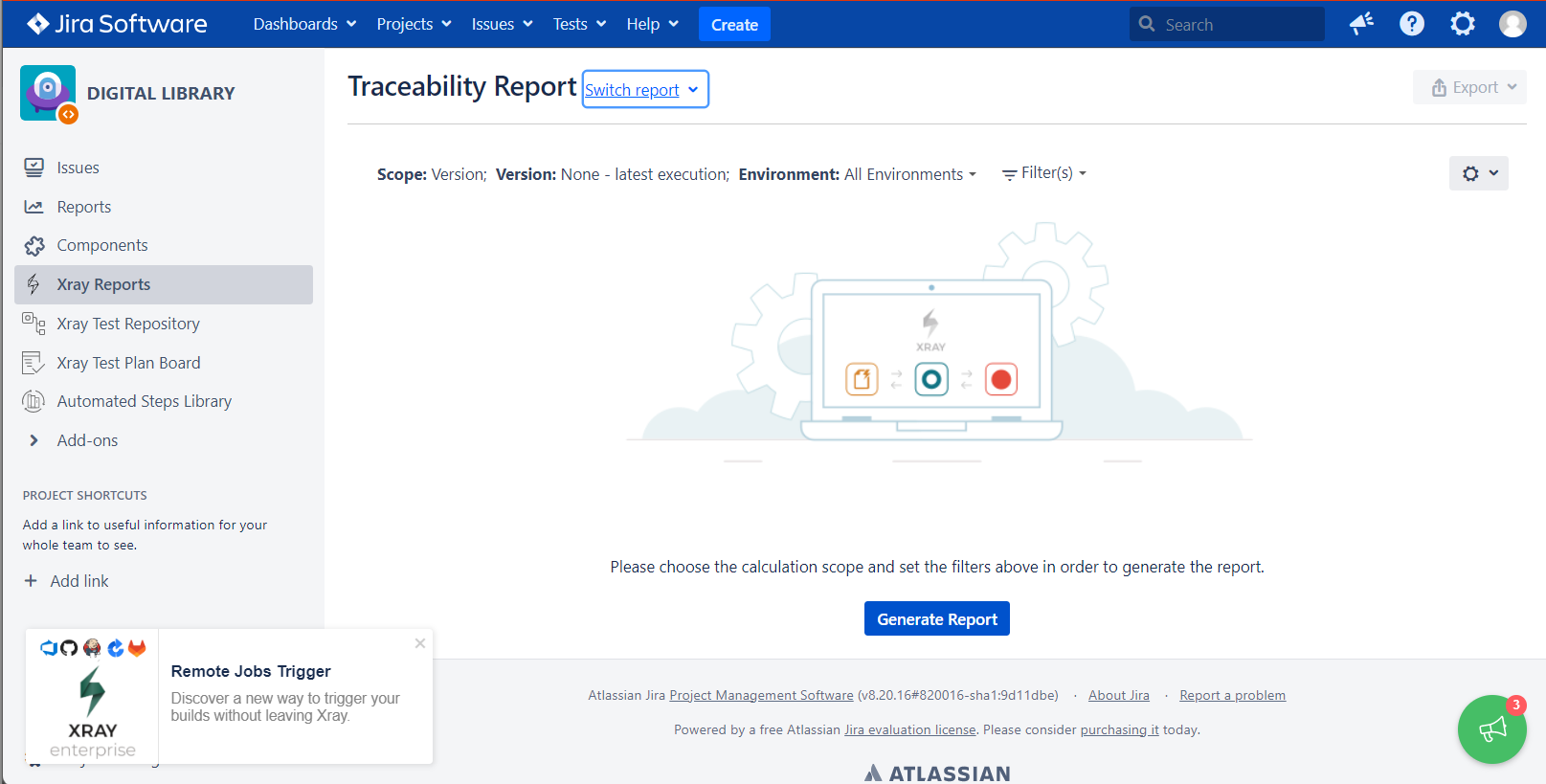
Task: Click the plus icon next to Add link
Action: [31, 581]
